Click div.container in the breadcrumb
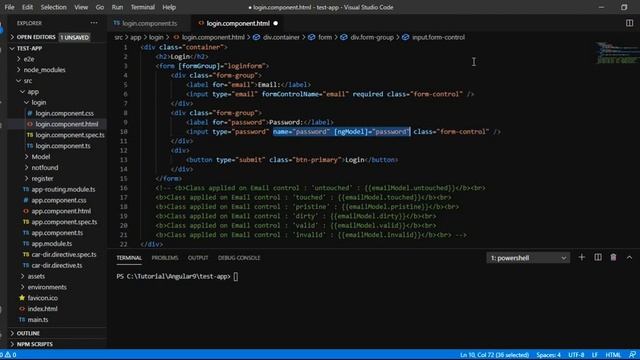640x360 pixels. click(x=281, y=37)
